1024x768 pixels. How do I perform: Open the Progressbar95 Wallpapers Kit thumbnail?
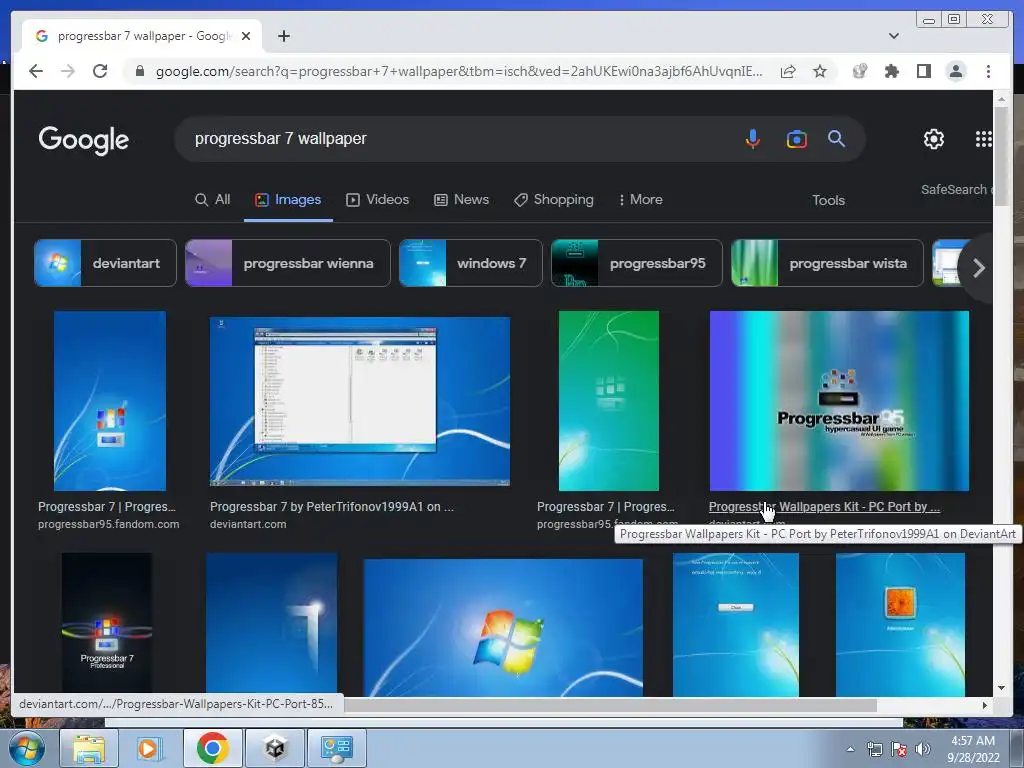839,400
